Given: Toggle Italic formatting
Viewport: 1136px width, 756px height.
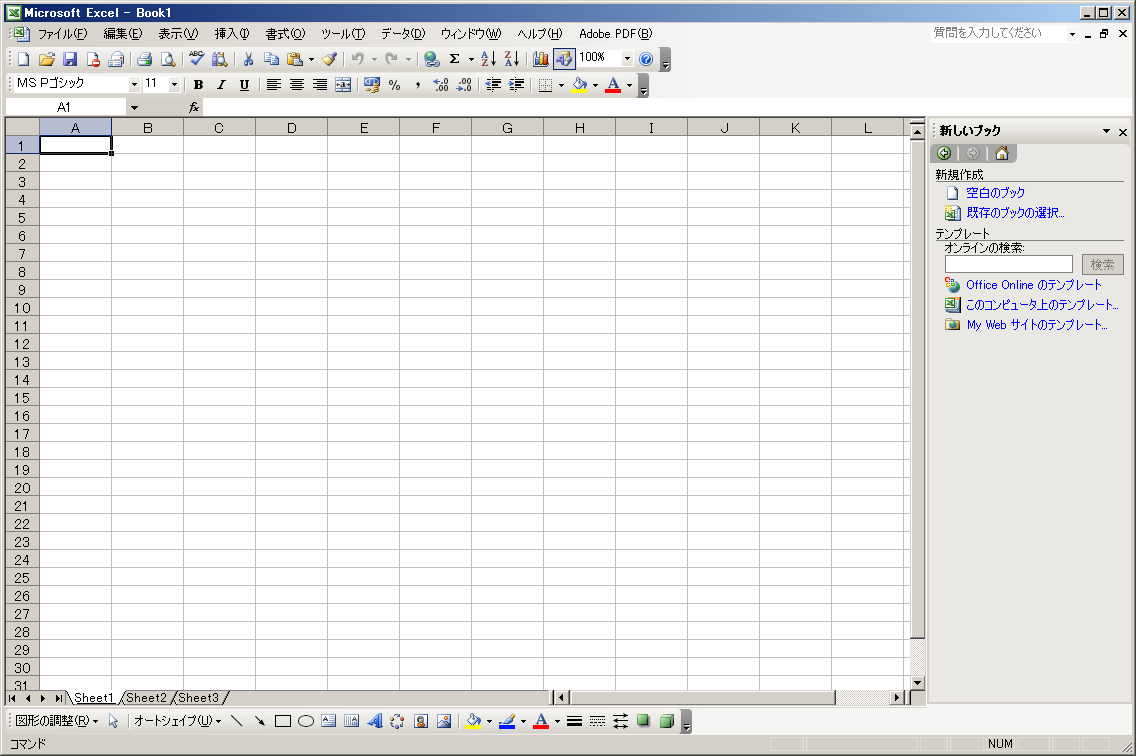Looking at the screenshot, I should pos(221,85).
